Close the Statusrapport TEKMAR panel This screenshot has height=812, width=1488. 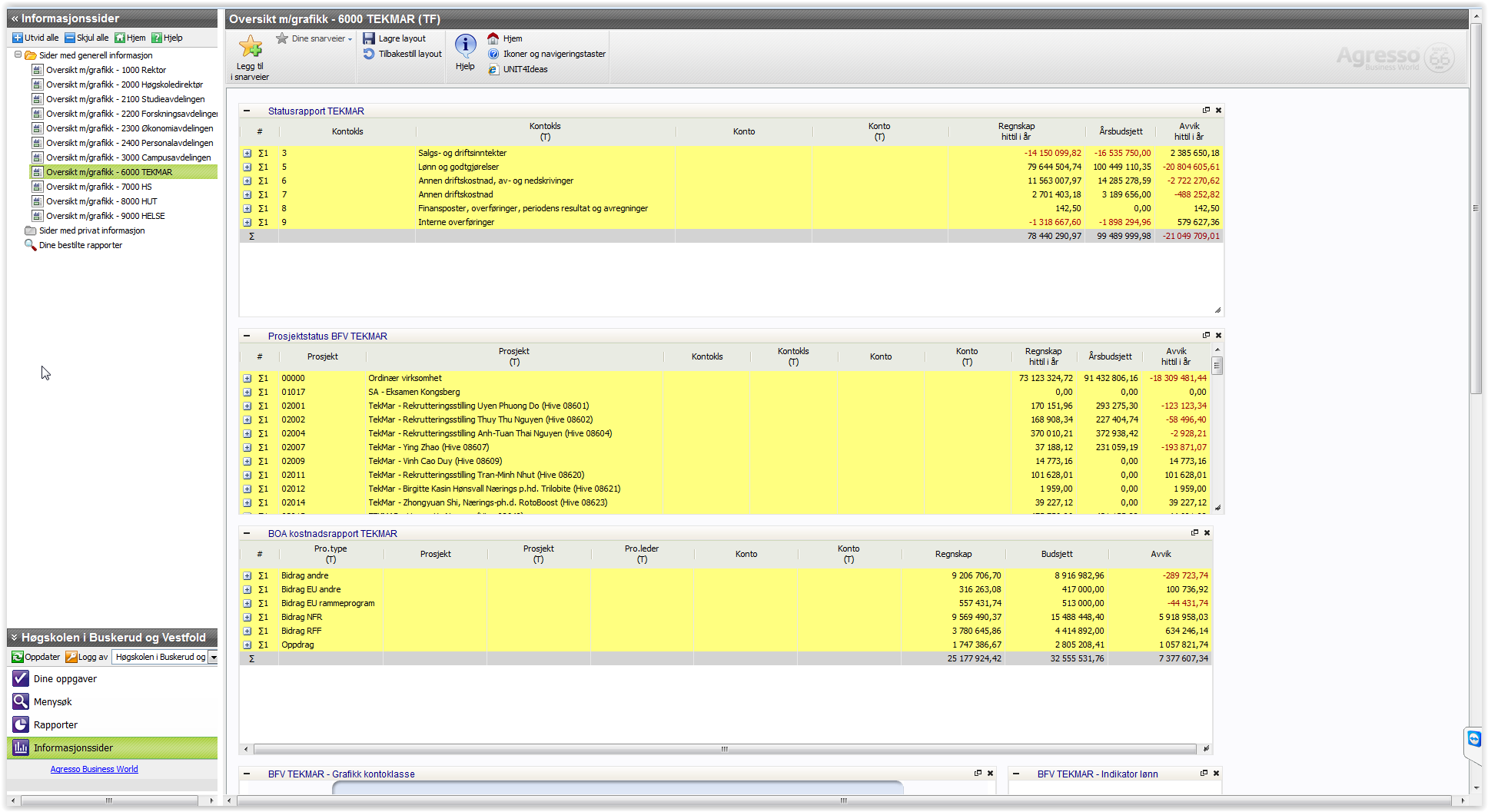click(1218, 110)
